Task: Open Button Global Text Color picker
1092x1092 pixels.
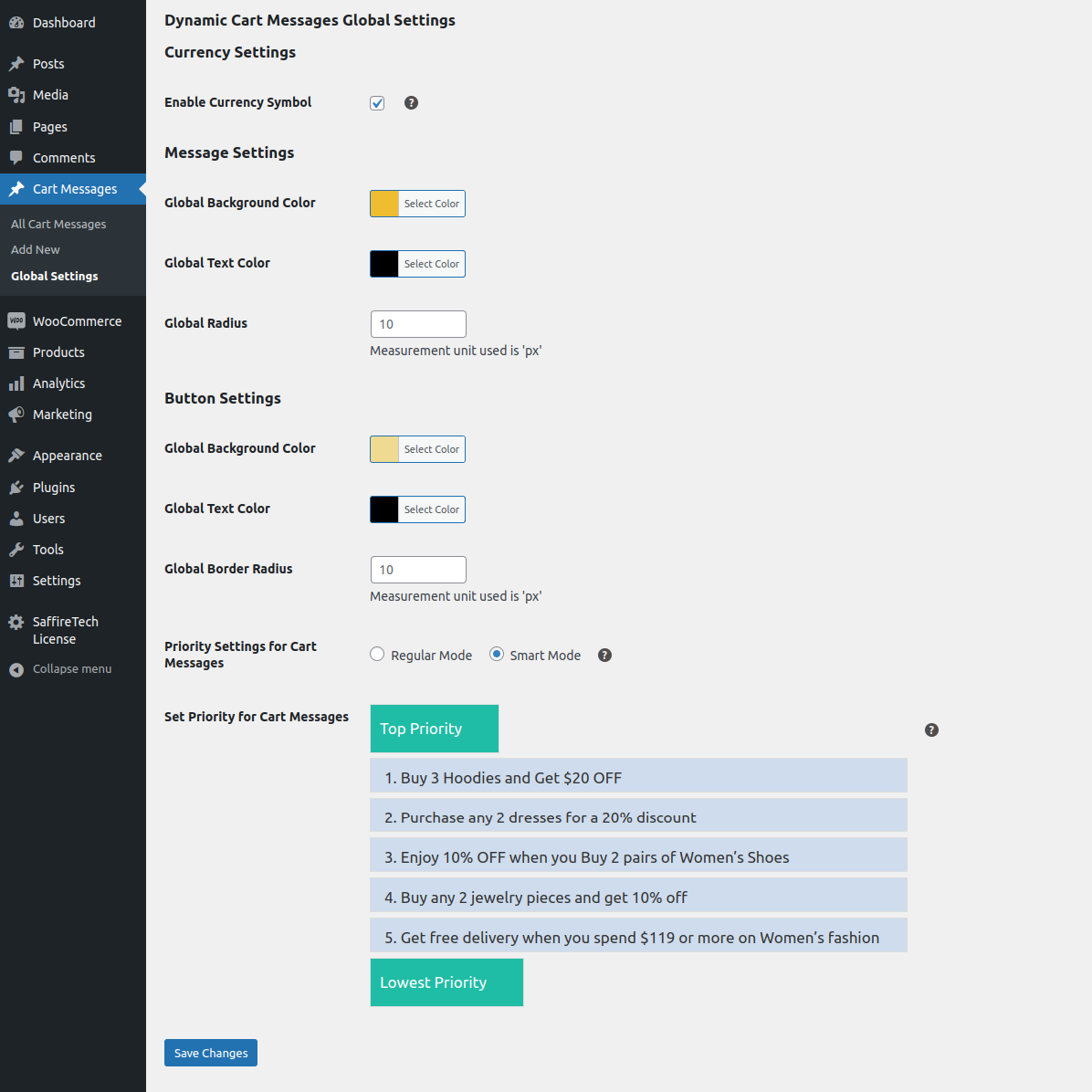Action: pyautogui.click(x=431, y=509)
